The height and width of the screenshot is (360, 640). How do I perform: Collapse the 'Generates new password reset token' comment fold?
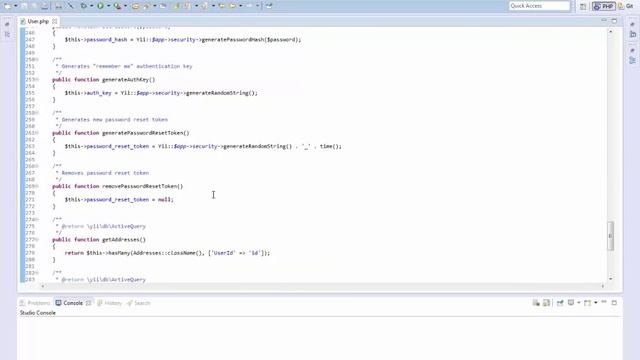(x=37, y=113)
